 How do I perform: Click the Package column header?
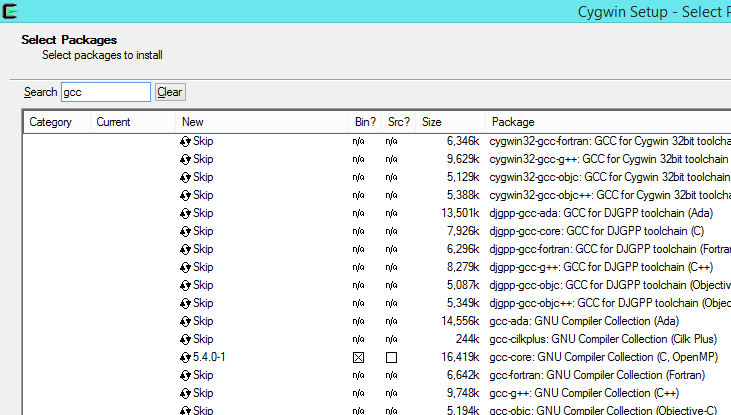608,122
